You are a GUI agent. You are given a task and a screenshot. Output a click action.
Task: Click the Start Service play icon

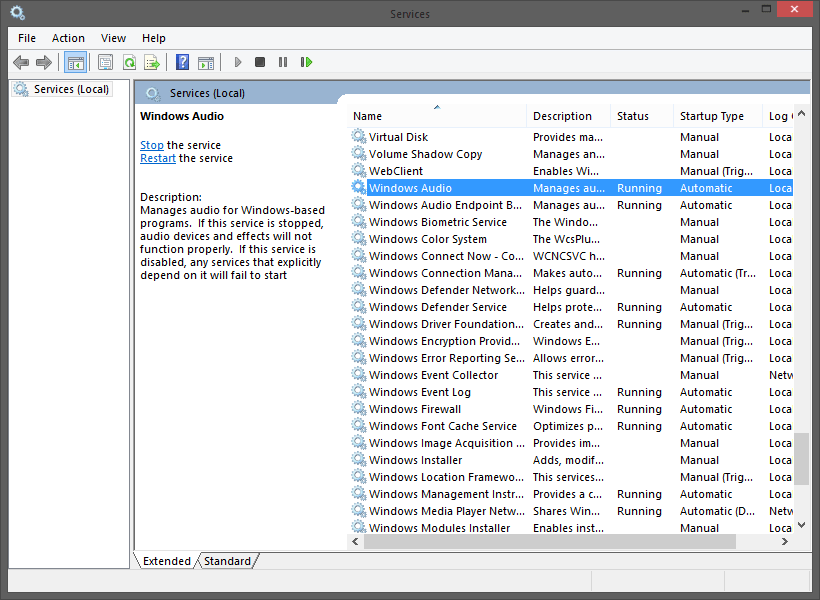pos(237,62)
